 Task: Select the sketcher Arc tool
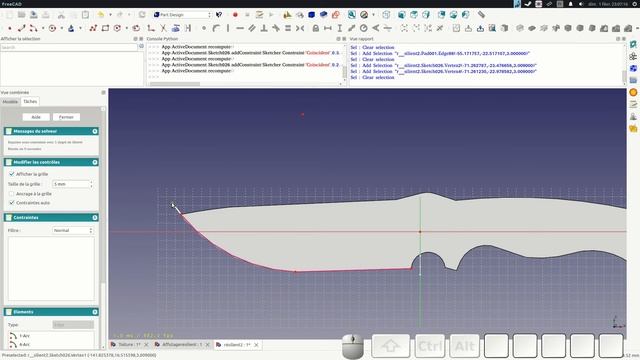click(x=33, y=28)
